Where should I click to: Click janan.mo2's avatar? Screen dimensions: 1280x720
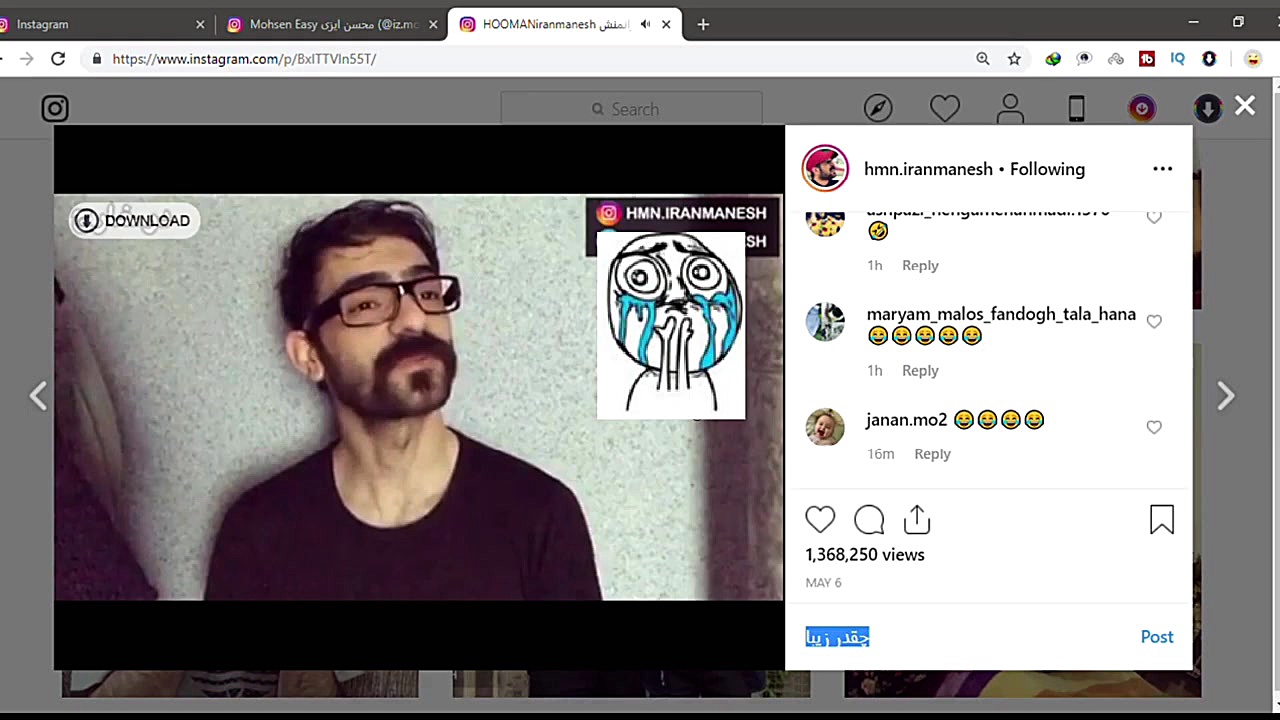click(825, 427)
